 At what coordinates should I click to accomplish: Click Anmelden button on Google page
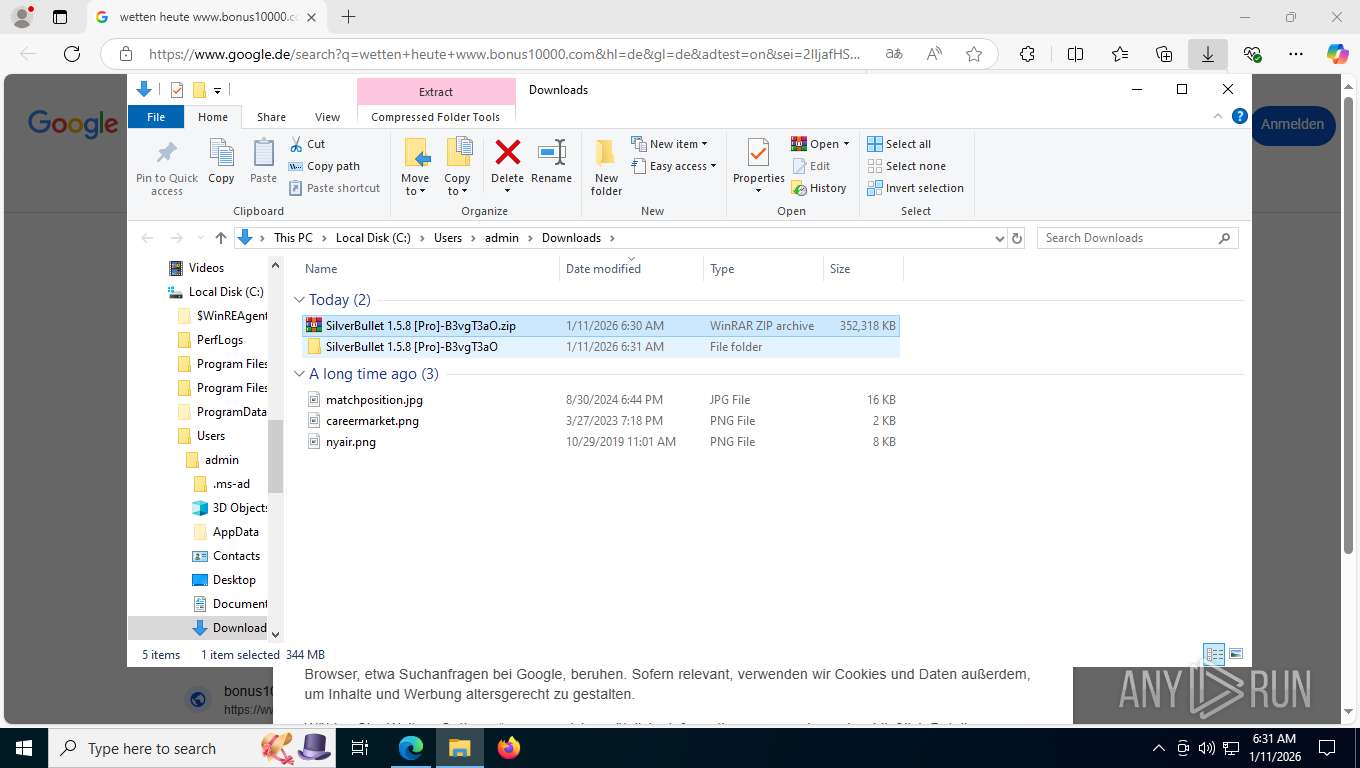(1292, 125)
